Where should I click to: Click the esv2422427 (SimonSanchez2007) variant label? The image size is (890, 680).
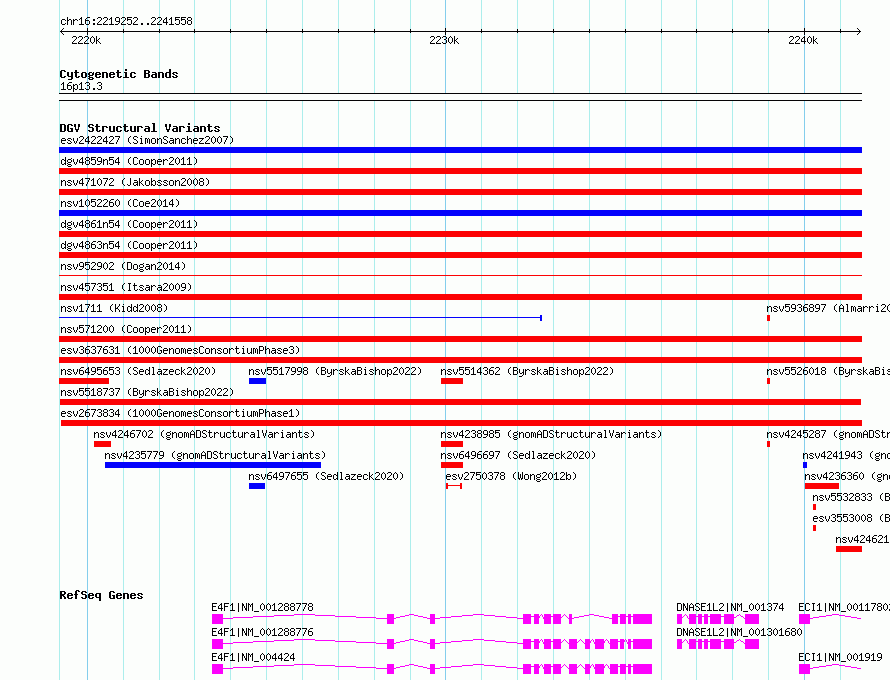147,140
